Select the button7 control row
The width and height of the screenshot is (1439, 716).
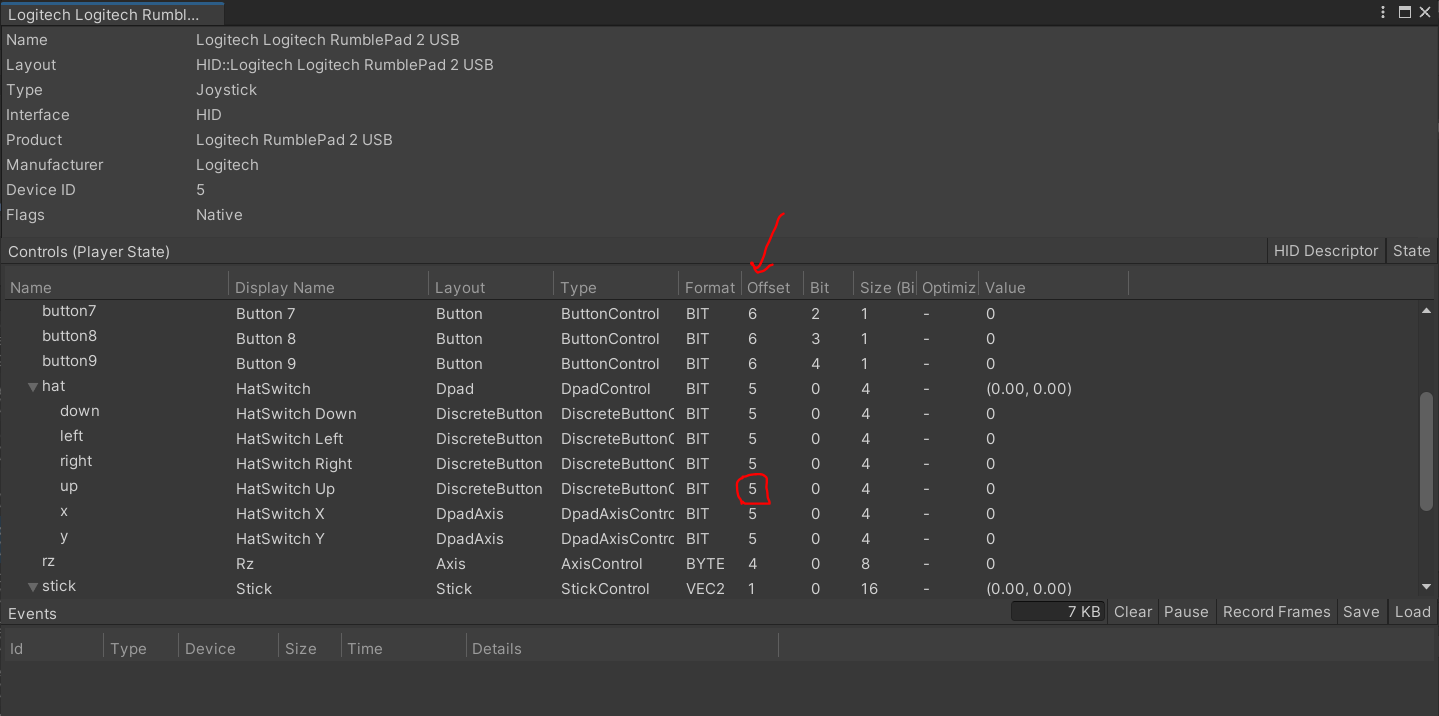pyautogui.click(x=69, y=312)
